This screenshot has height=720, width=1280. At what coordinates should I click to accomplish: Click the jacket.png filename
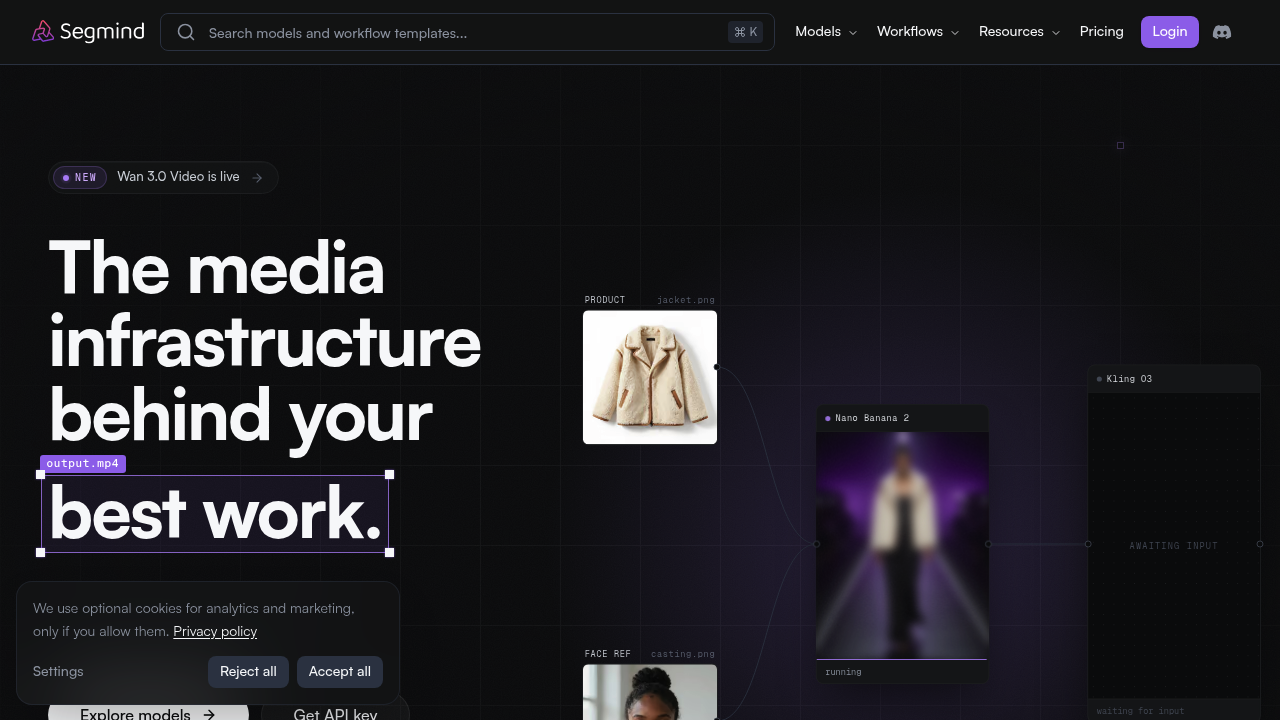coord(686,300)
